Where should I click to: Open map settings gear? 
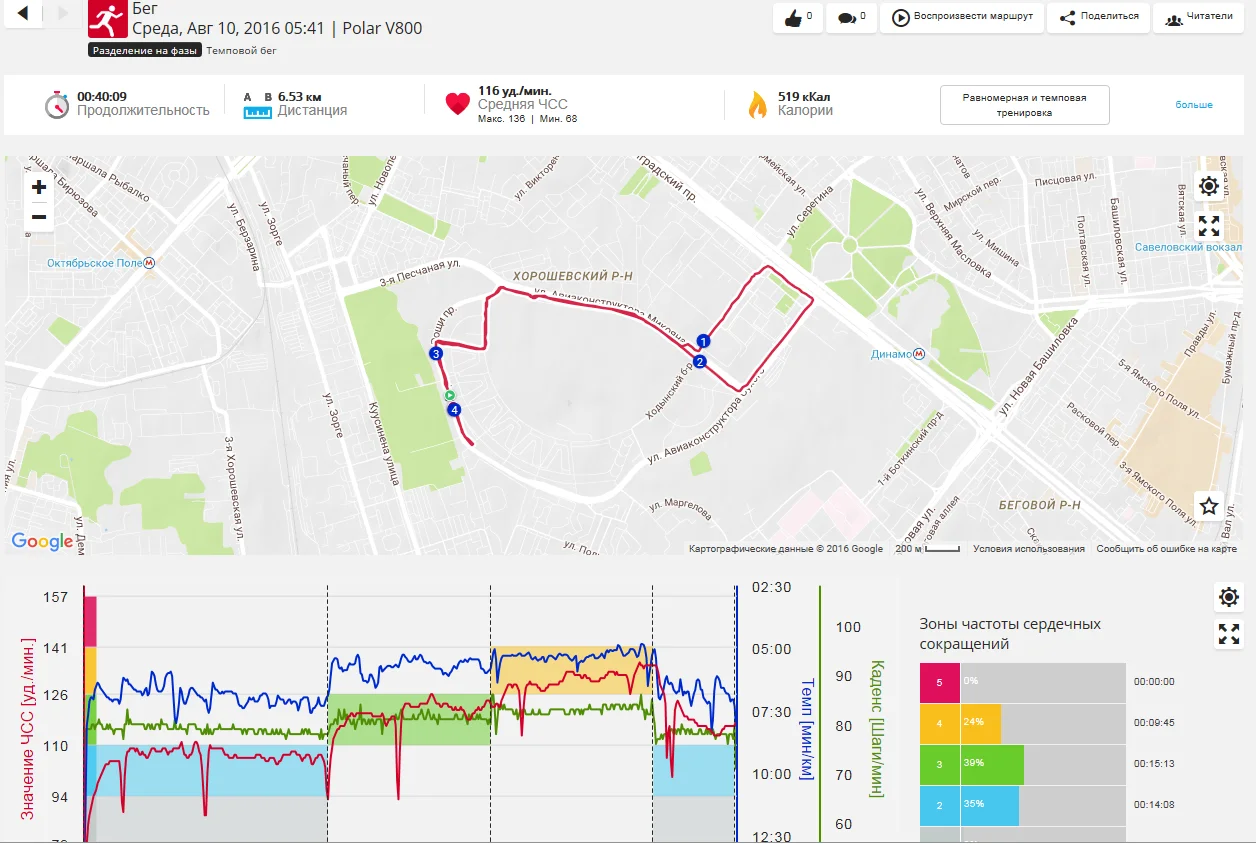click(x=1209, y=186)
